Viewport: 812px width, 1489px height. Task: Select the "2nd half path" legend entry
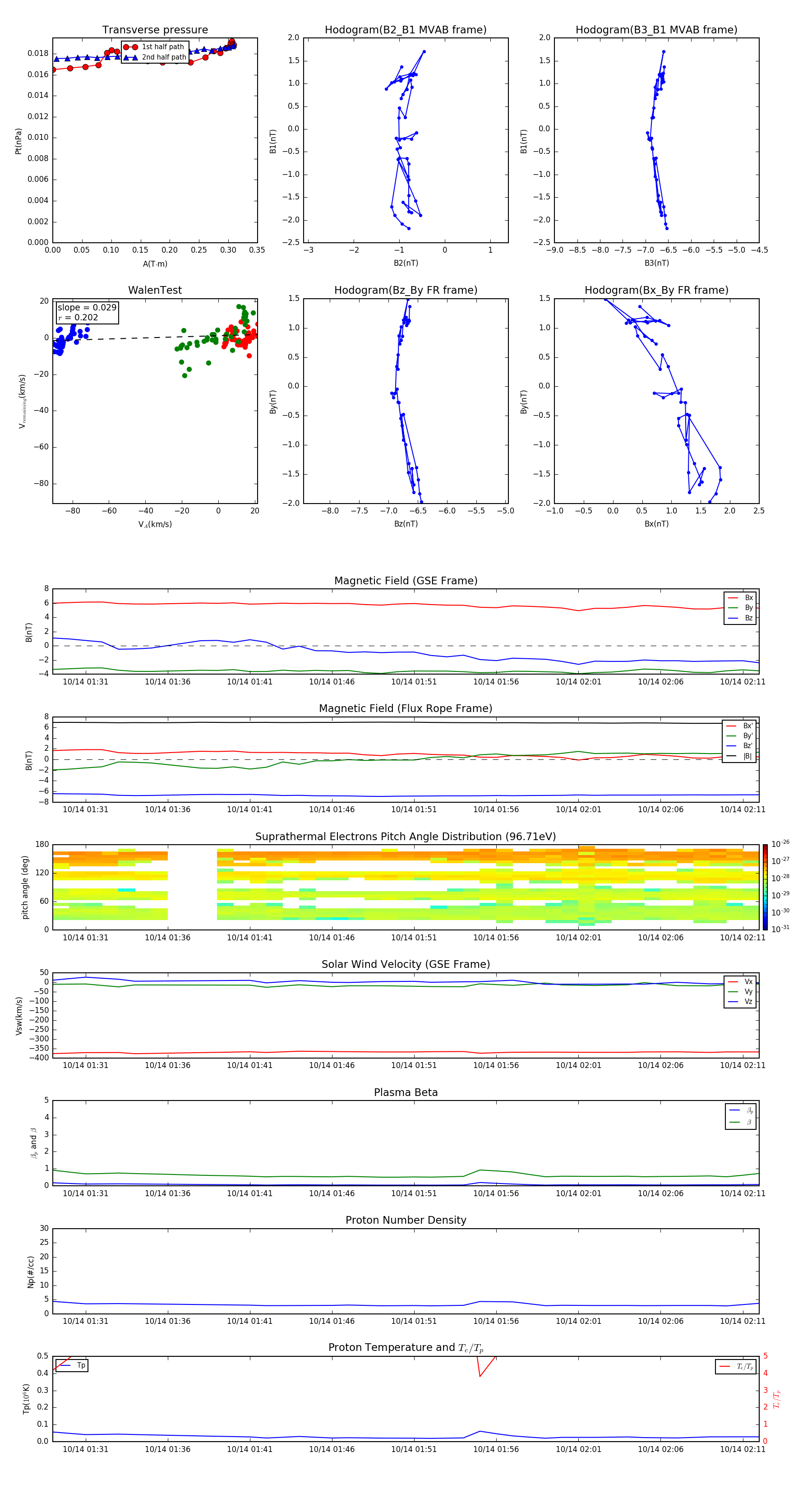(x=154, y=57)
